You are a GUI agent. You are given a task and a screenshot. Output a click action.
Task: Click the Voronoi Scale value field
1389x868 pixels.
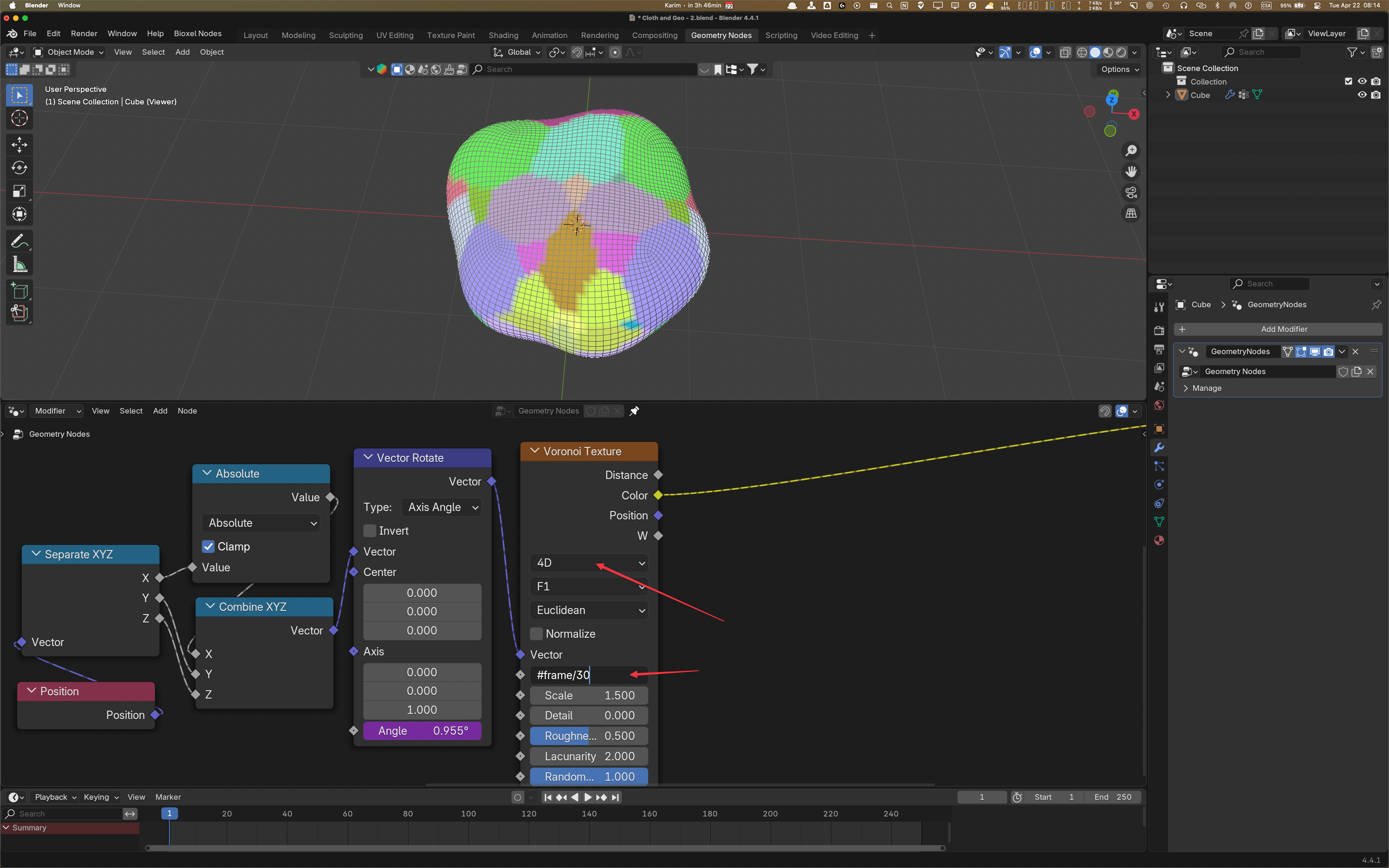tap(589, 696)
